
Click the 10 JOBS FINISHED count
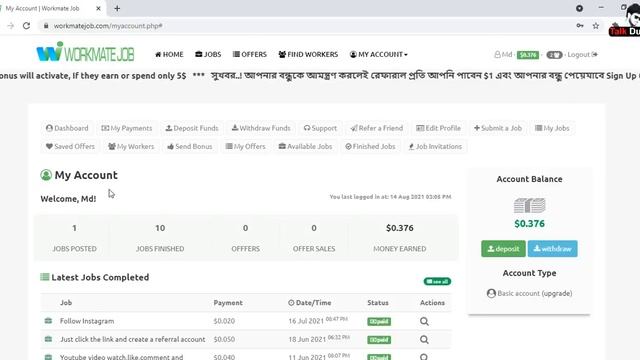[160, 228]
